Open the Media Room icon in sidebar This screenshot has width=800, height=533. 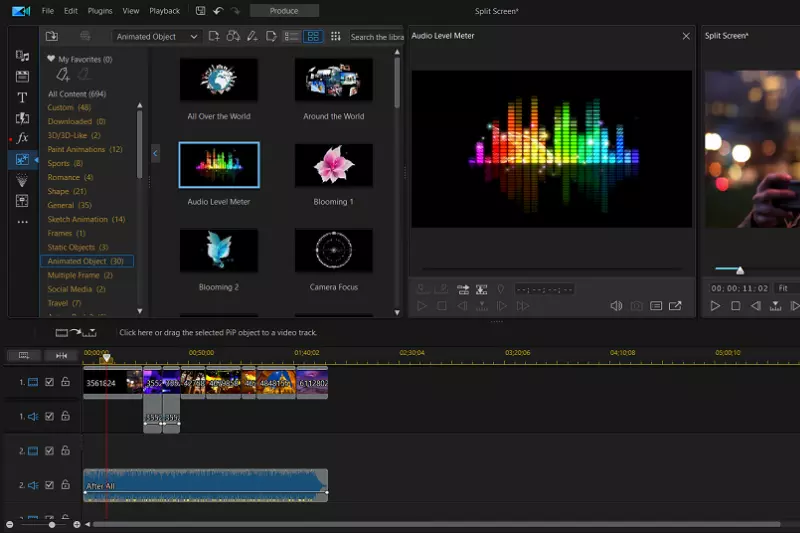click(22, 55)
